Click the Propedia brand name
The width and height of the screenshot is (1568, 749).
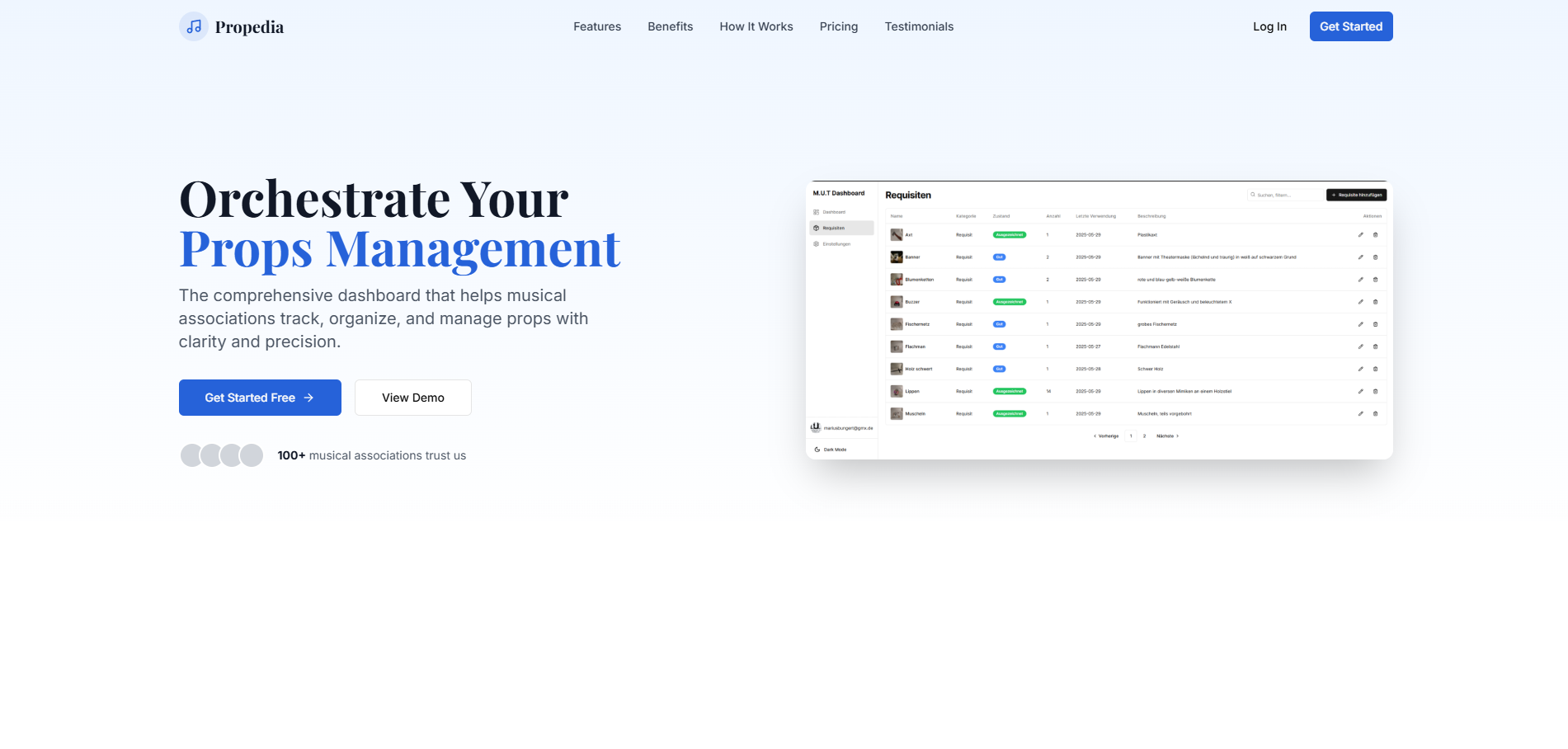(x=249, y=27)
